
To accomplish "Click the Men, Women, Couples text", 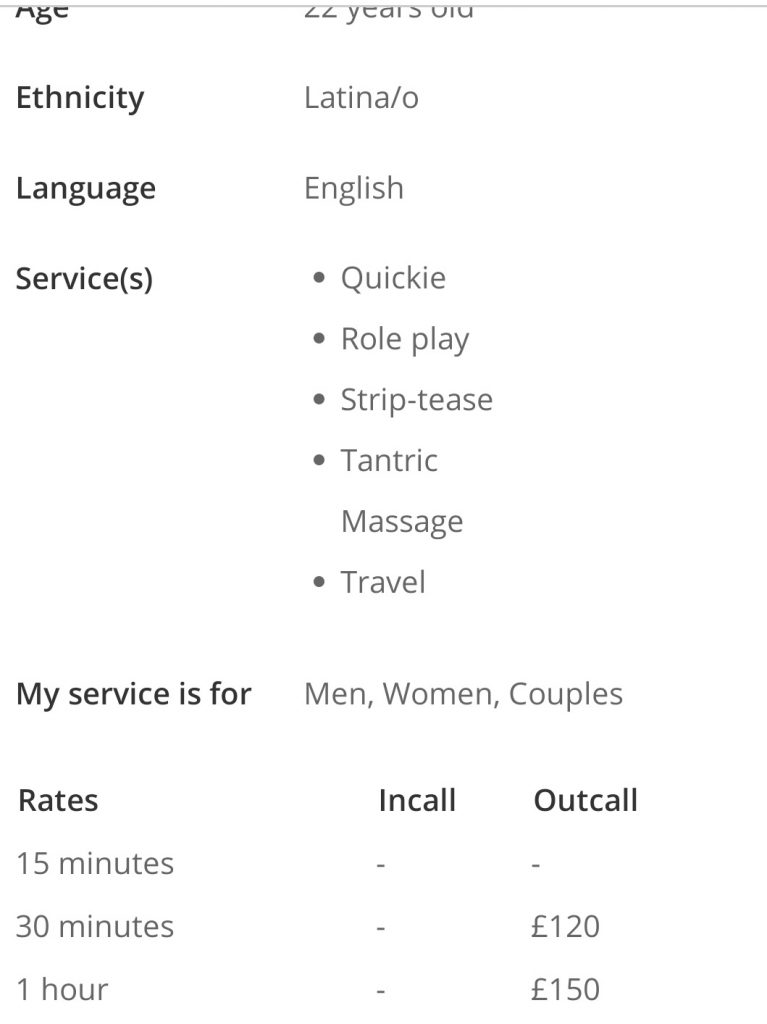I will click(x=463, y=694).
